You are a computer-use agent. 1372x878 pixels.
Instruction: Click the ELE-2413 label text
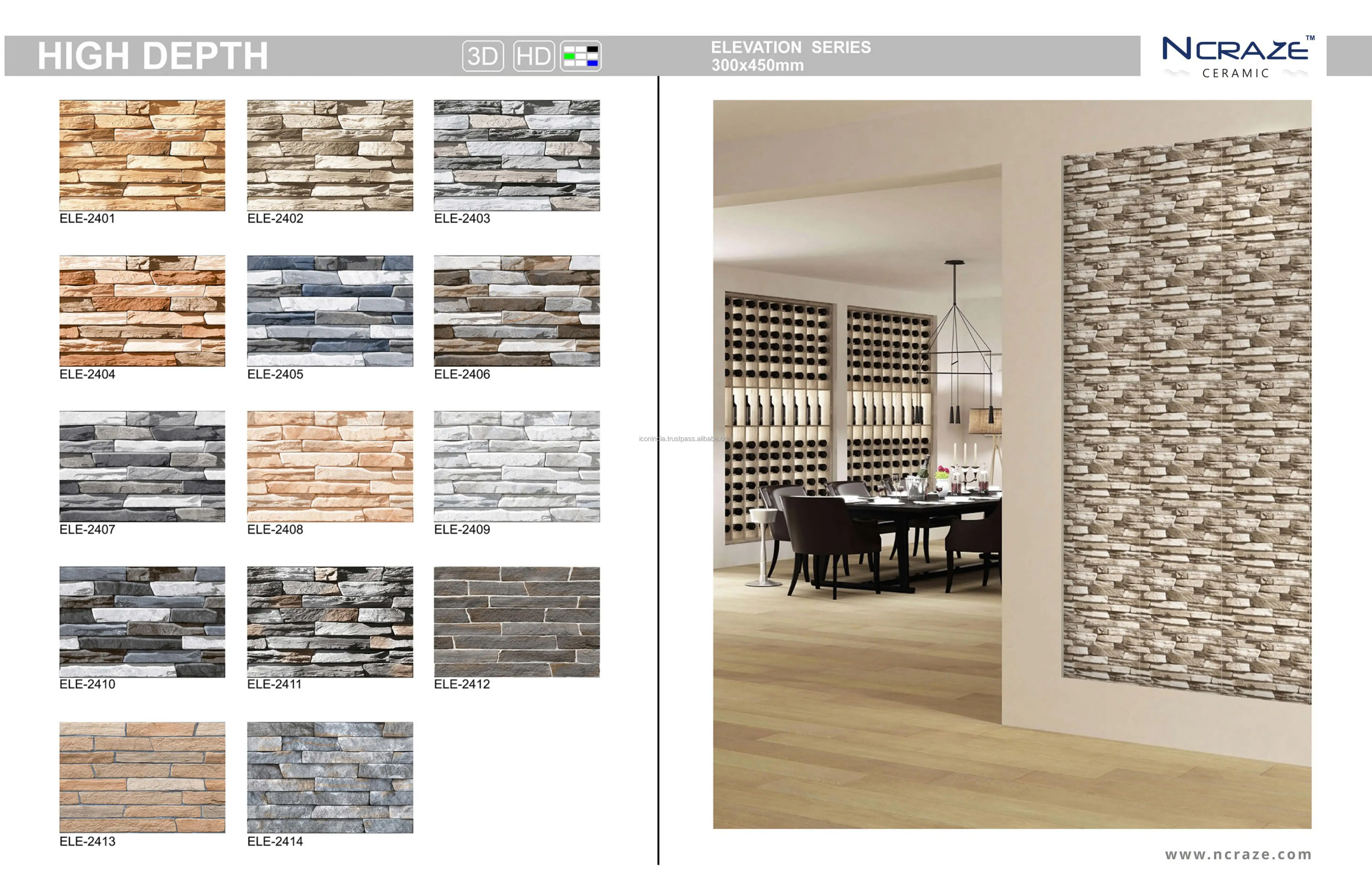tap(87, 841)
